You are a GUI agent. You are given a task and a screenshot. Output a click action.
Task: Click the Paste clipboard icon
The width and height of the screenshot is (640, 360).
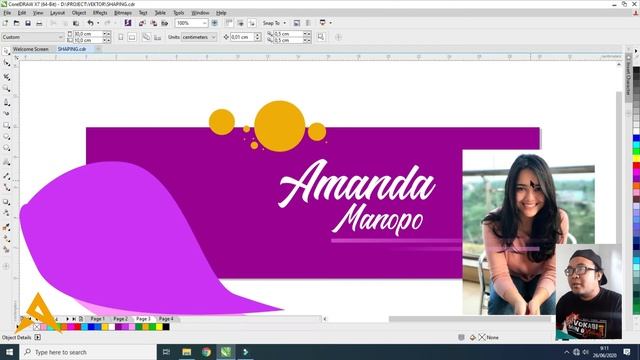(x=76, y=23)
